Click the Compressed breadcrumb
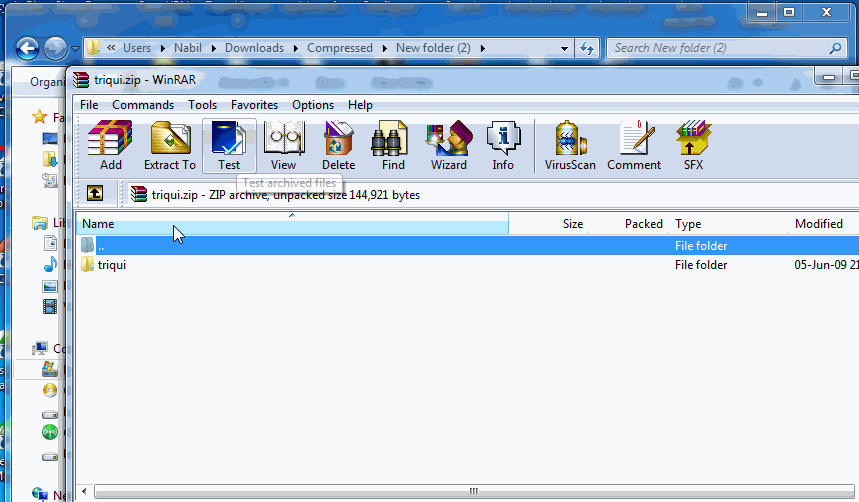The width and height of the screenshot is (859, 502). tap(340, 48)
